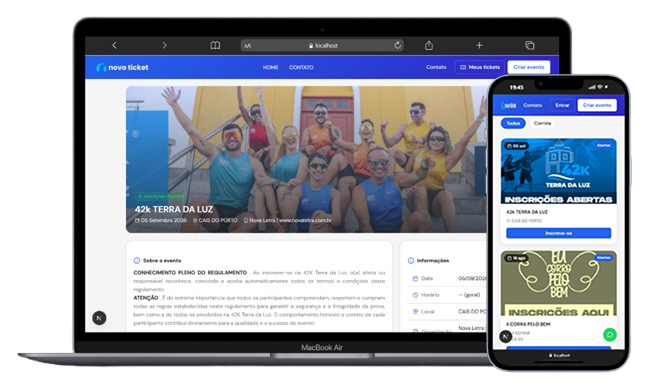648x385 pixels.
Task: Select the Todos filter chip on phone
Action: click(513, 123)
